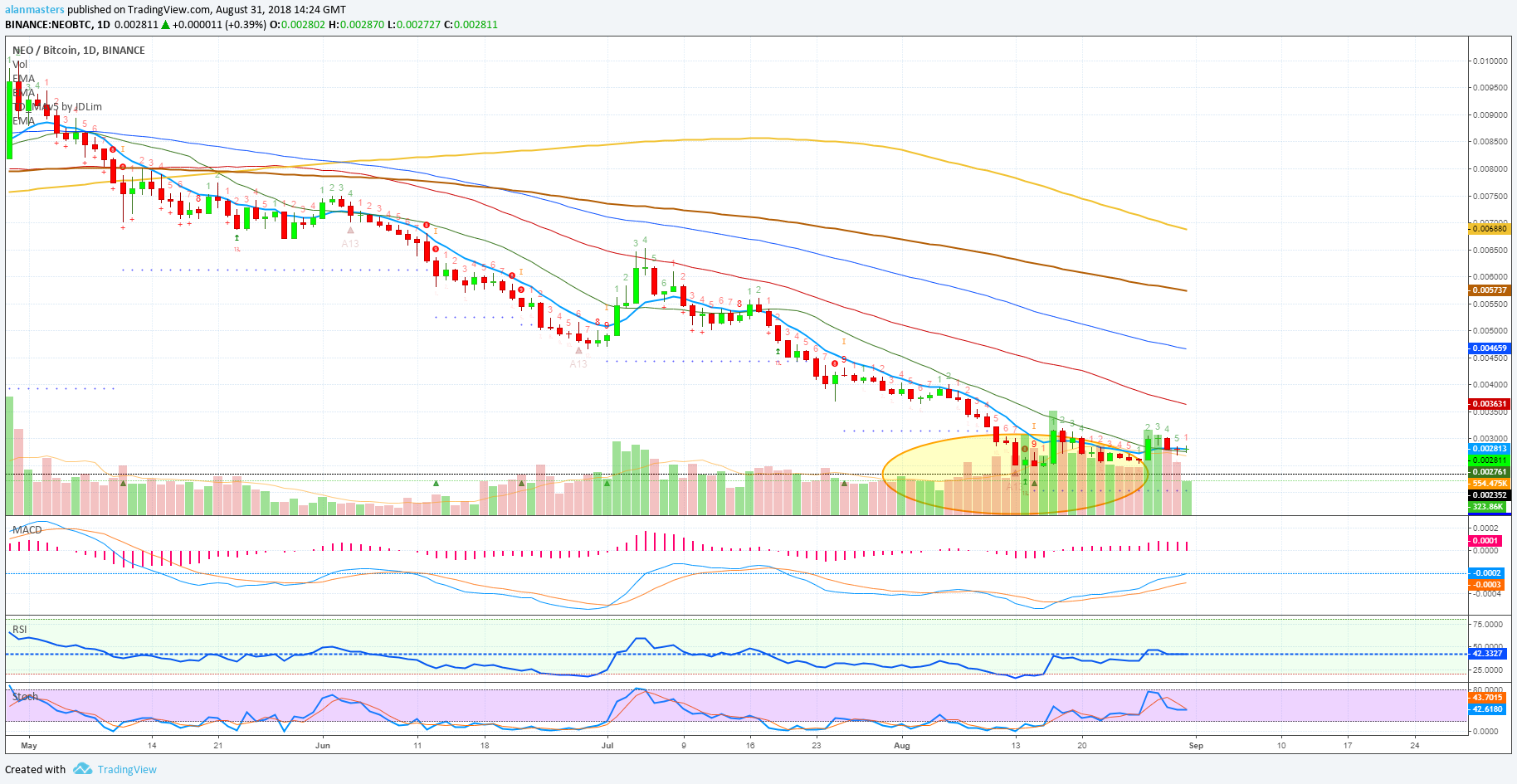
Task: Click the 0.008000 price axis tick
Action: (1490, 168)
